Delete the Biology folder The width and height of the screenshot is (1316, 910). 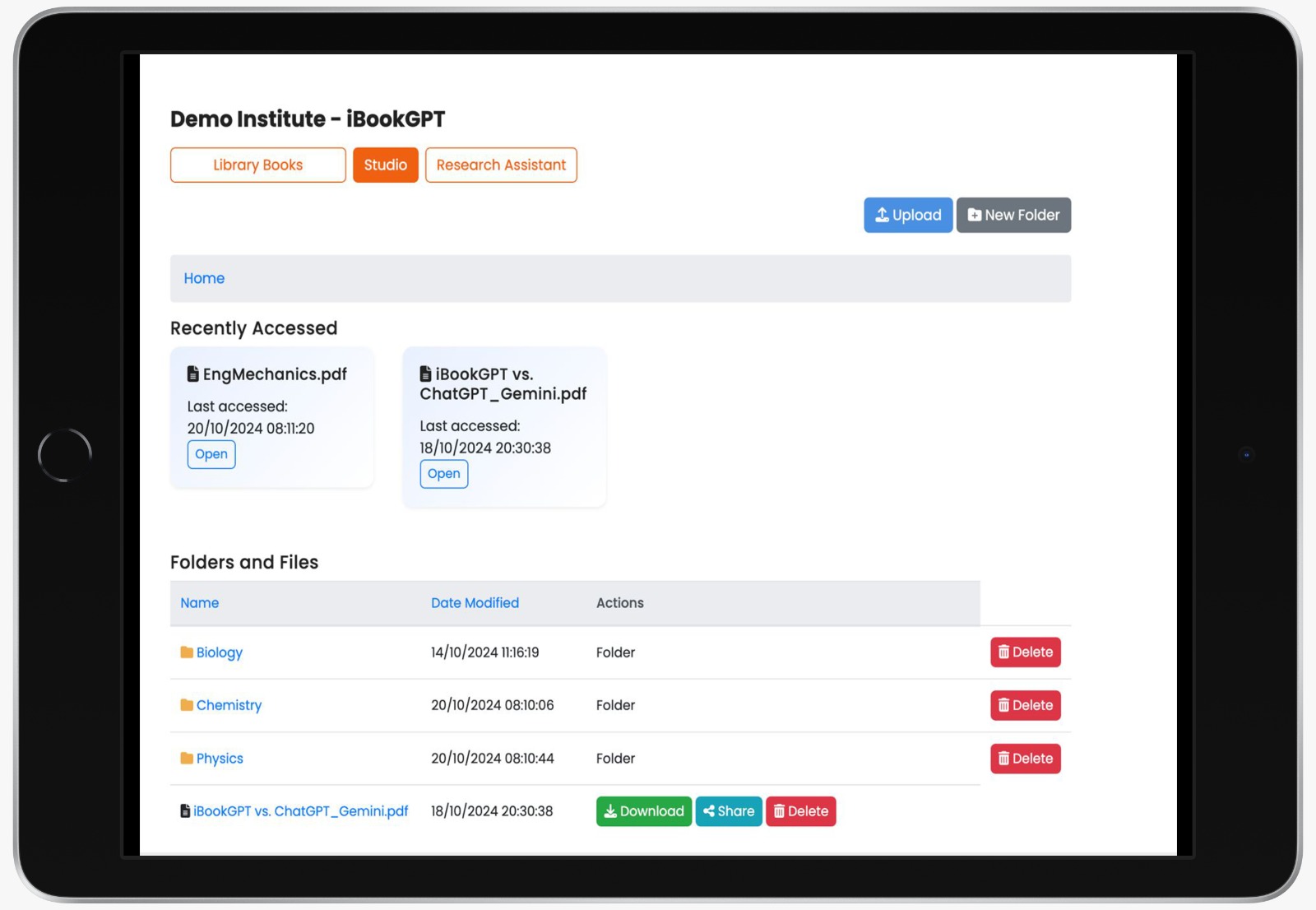[1025, 652]
